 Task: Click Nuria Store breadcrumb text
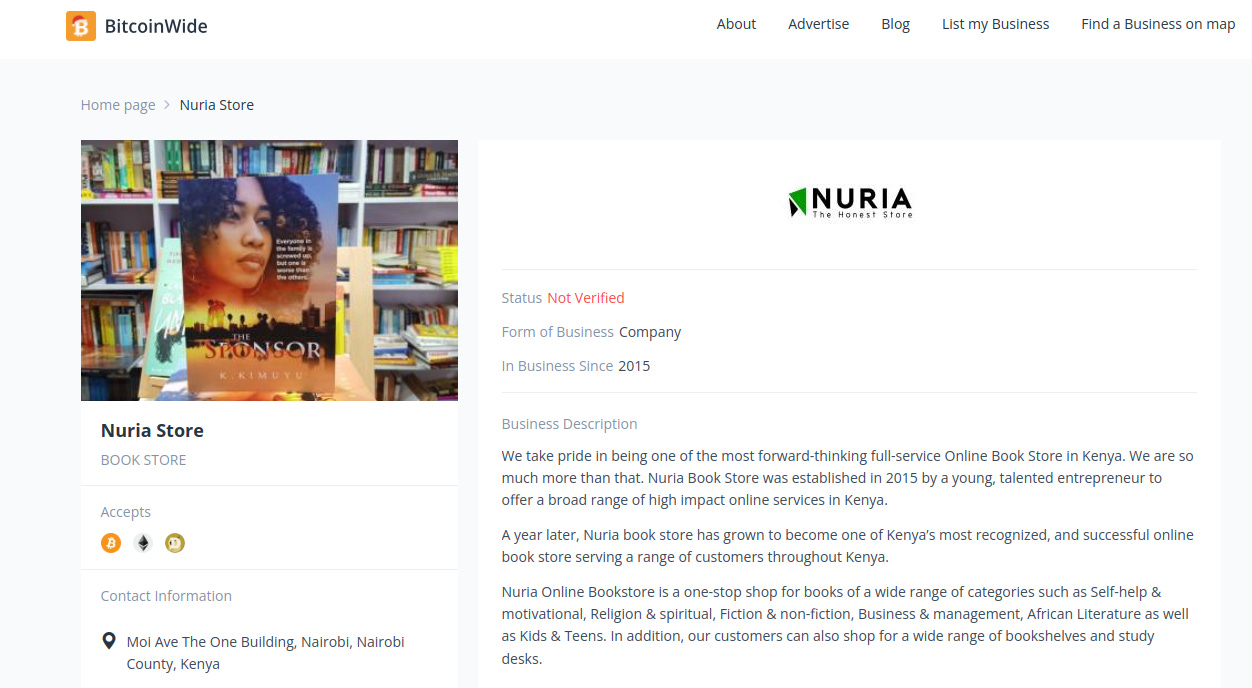pos(217,105)
